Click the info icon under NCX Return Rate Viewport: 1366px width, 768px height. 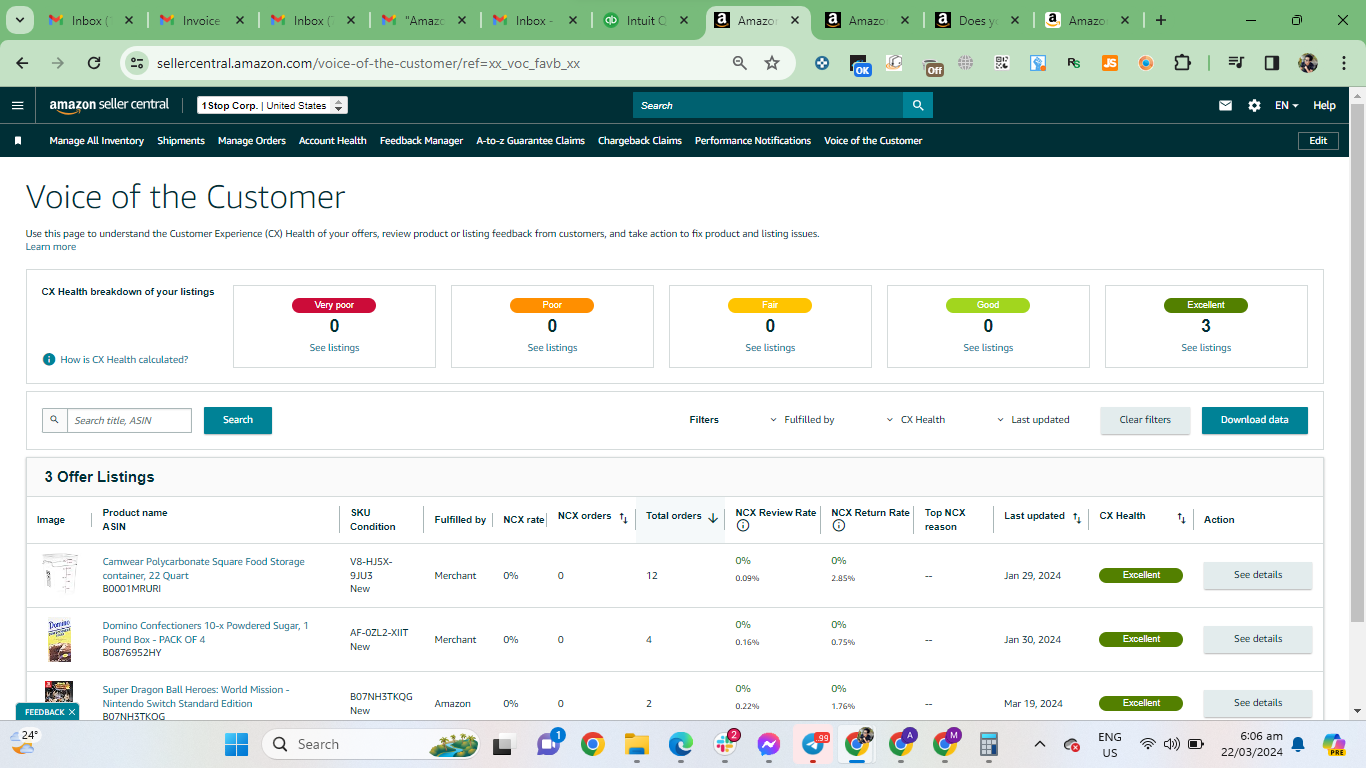coord(838,526)
